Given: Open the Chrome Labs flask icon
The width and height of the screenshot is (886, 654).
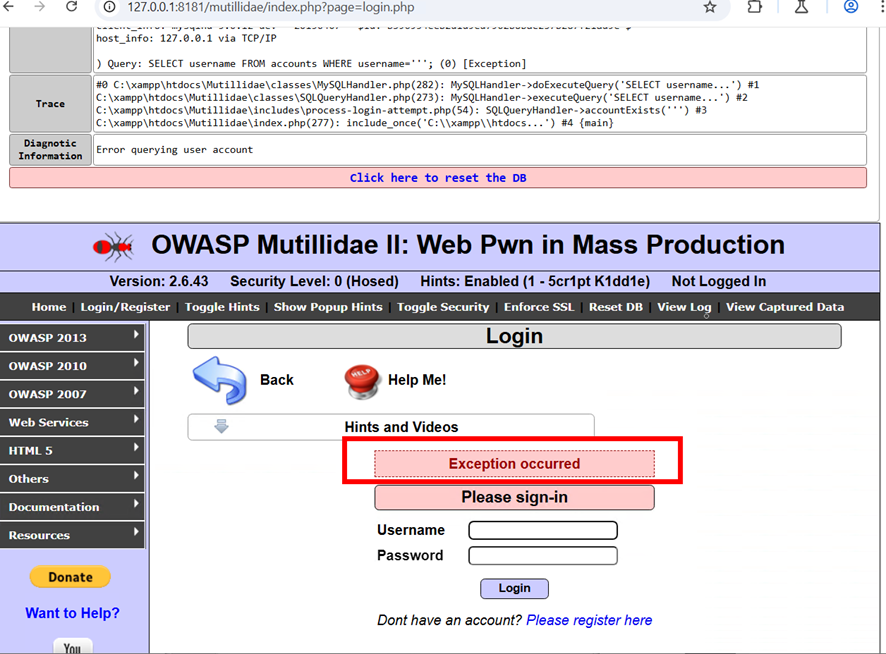Looking at the screenshot, I should 801,7.
